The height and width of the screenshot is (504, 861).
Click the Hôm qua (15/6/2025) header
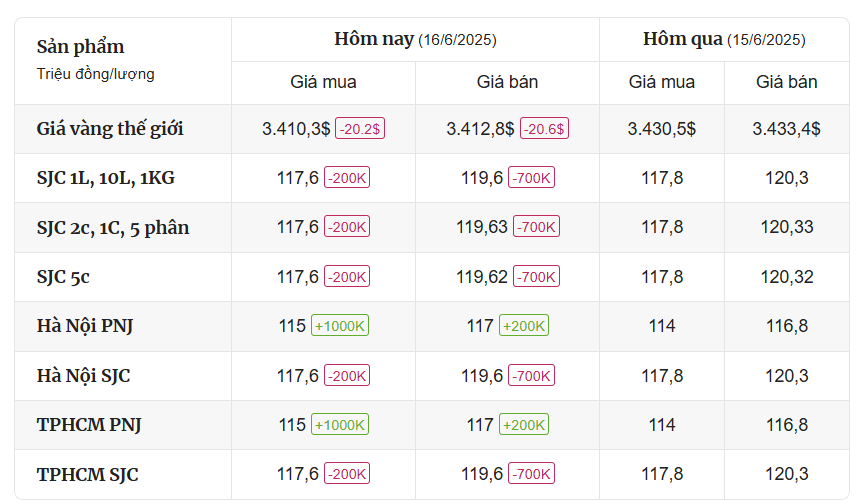coord(724,40)
